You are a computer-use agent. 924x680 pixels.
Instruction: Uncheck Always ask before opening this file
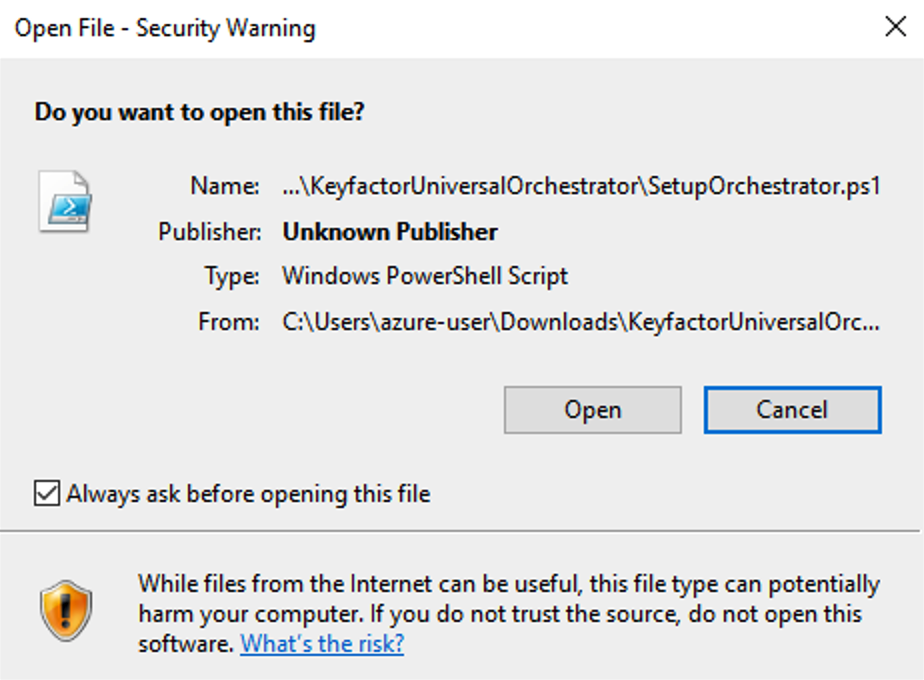(x=47, y=493)
